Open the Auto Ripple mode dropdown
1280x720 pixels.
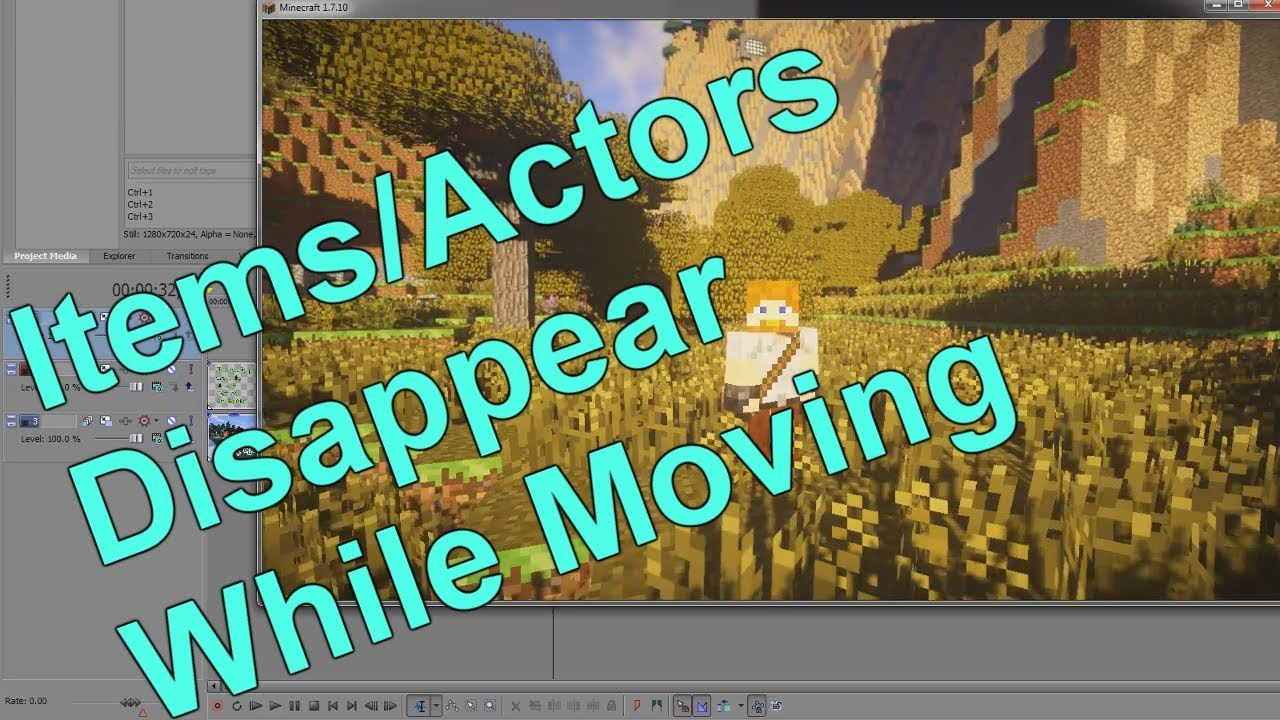740,706
